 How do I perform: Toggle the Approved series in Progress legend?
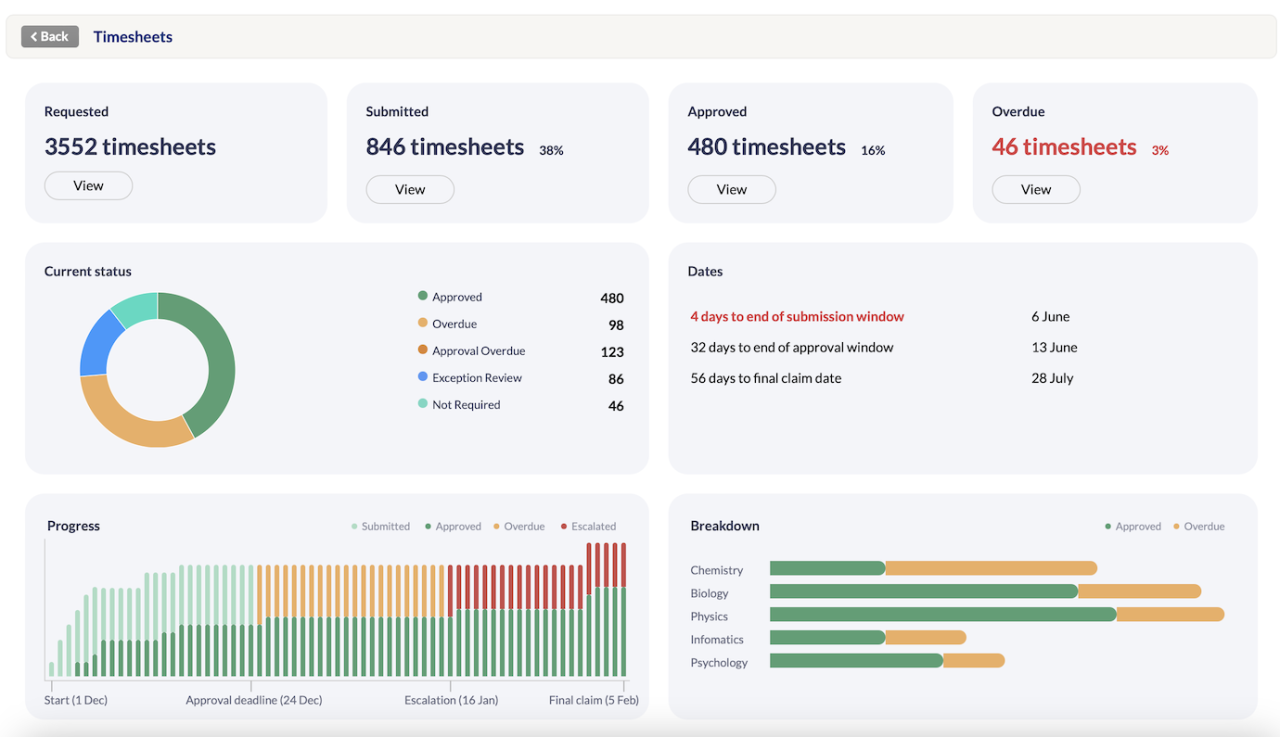tap(427, 526)
